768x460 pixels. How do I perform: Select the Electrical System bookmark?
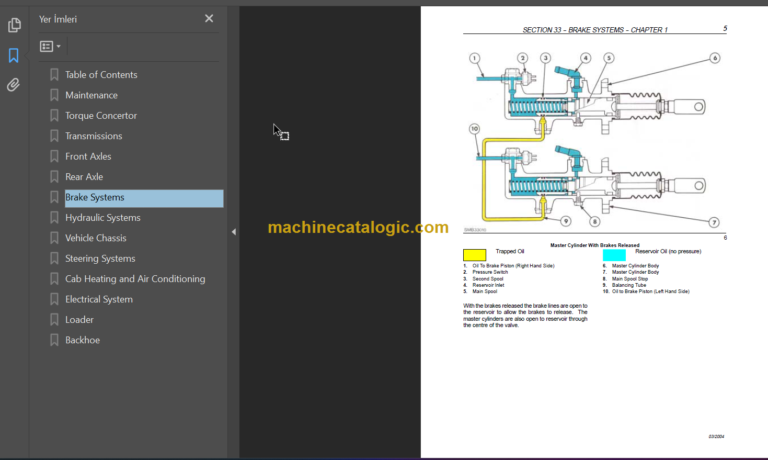[x=99, y=299]
